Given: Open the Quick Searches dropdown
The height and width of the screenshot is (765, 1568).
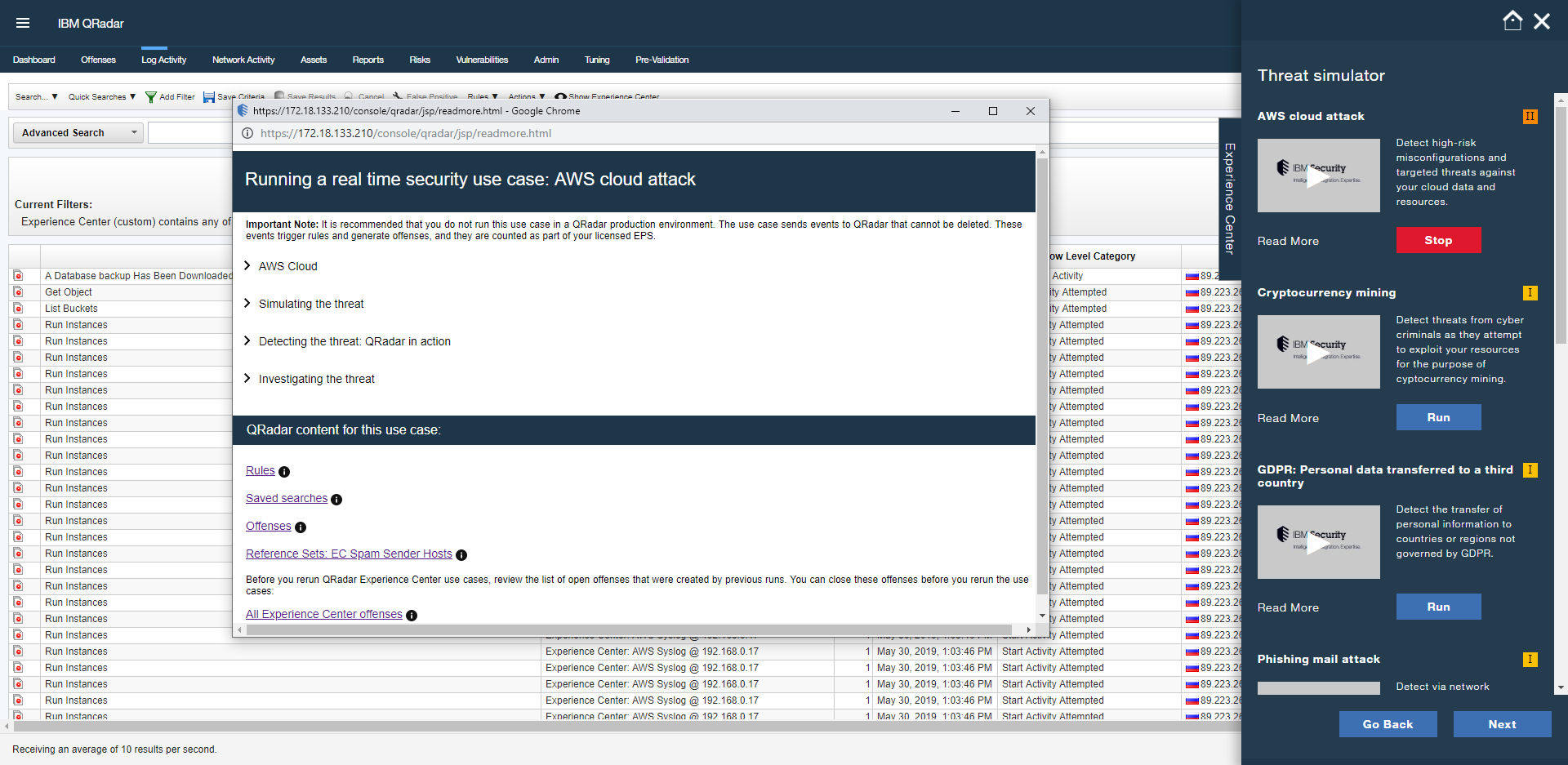Looking at the screenshot, I should tap(100, 96).
